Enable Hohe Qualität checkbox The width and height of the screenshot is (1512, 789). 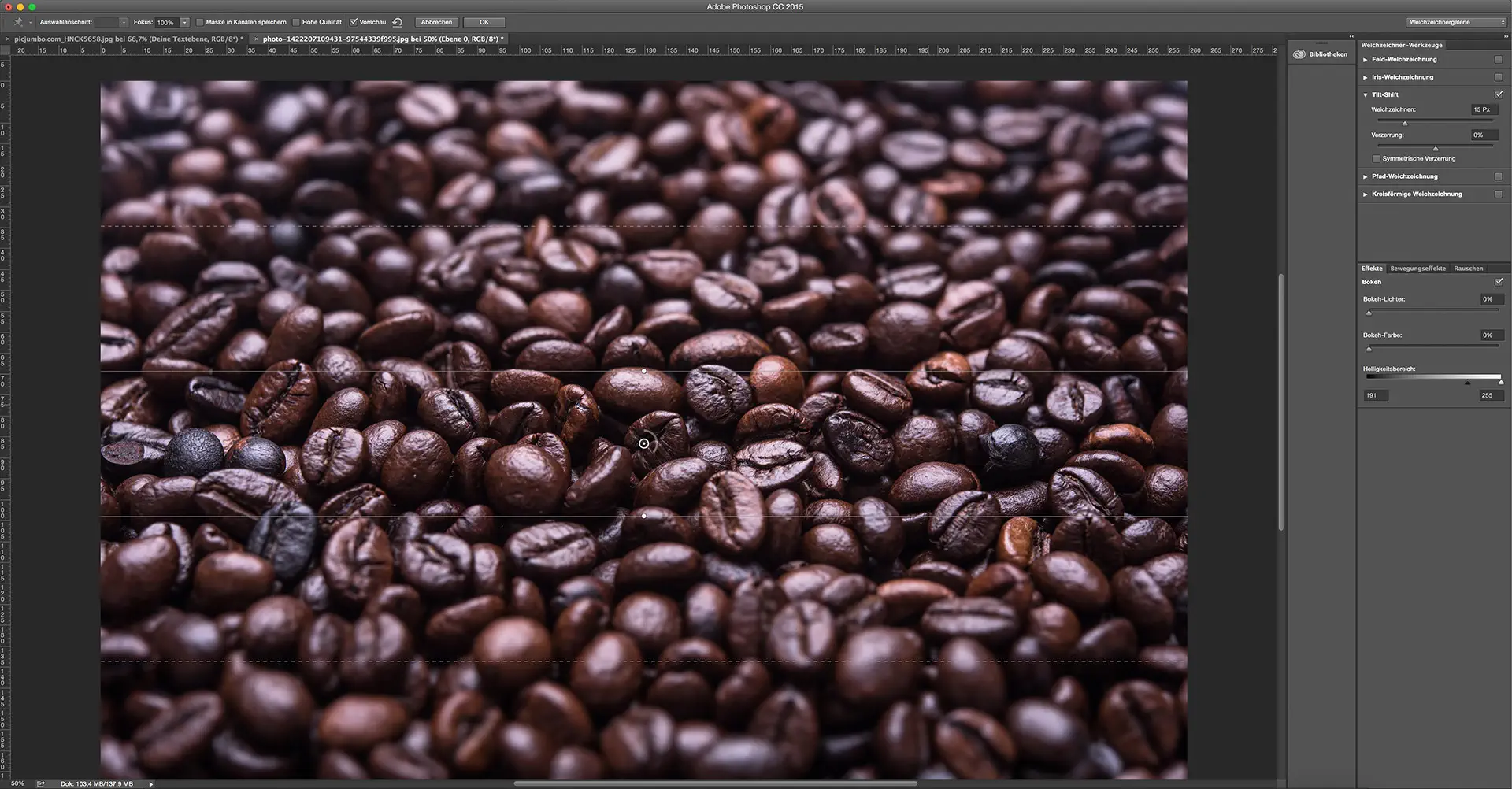click(296, 22)
